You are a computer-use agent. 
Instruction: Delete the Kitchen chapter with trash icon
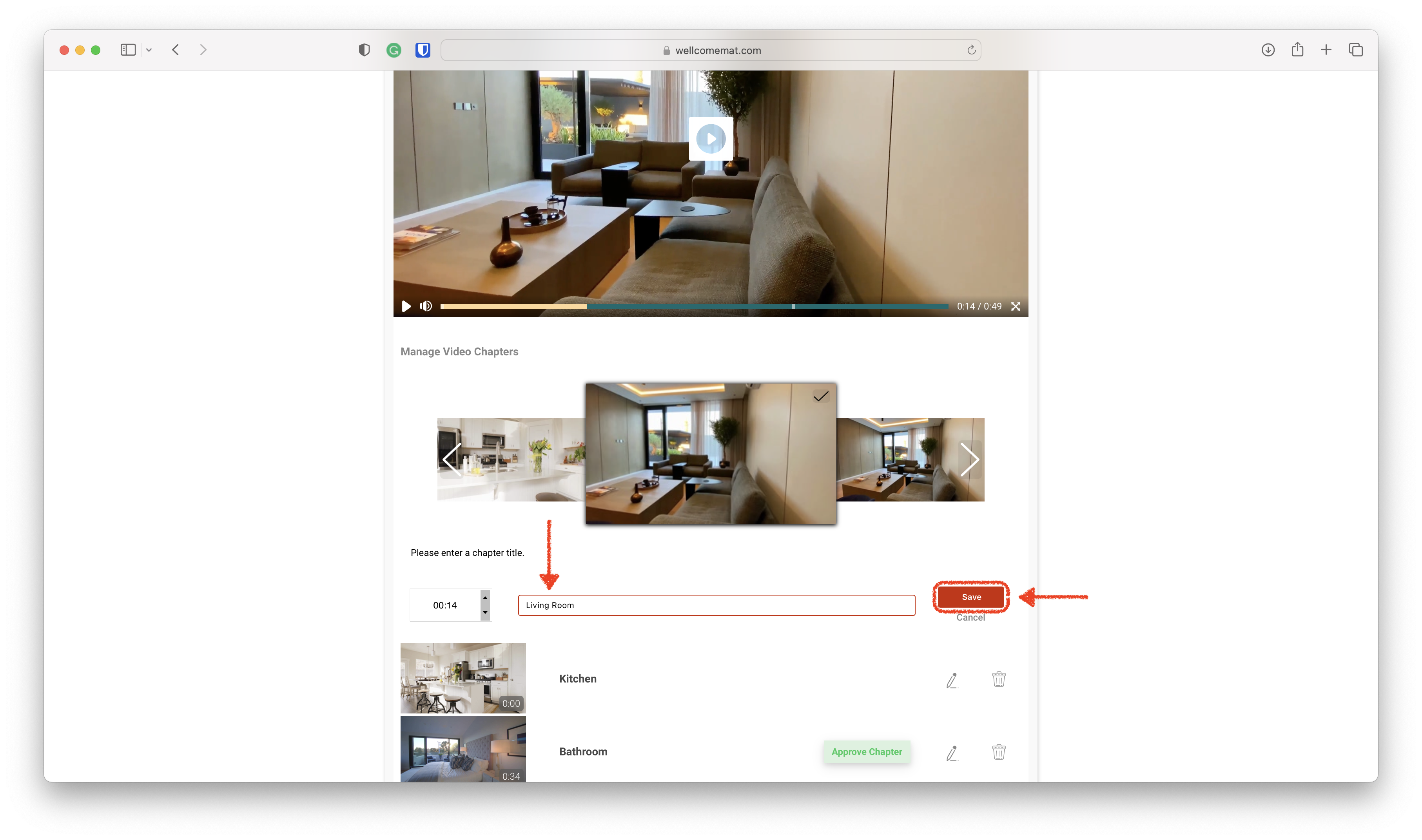click(999, 679)
